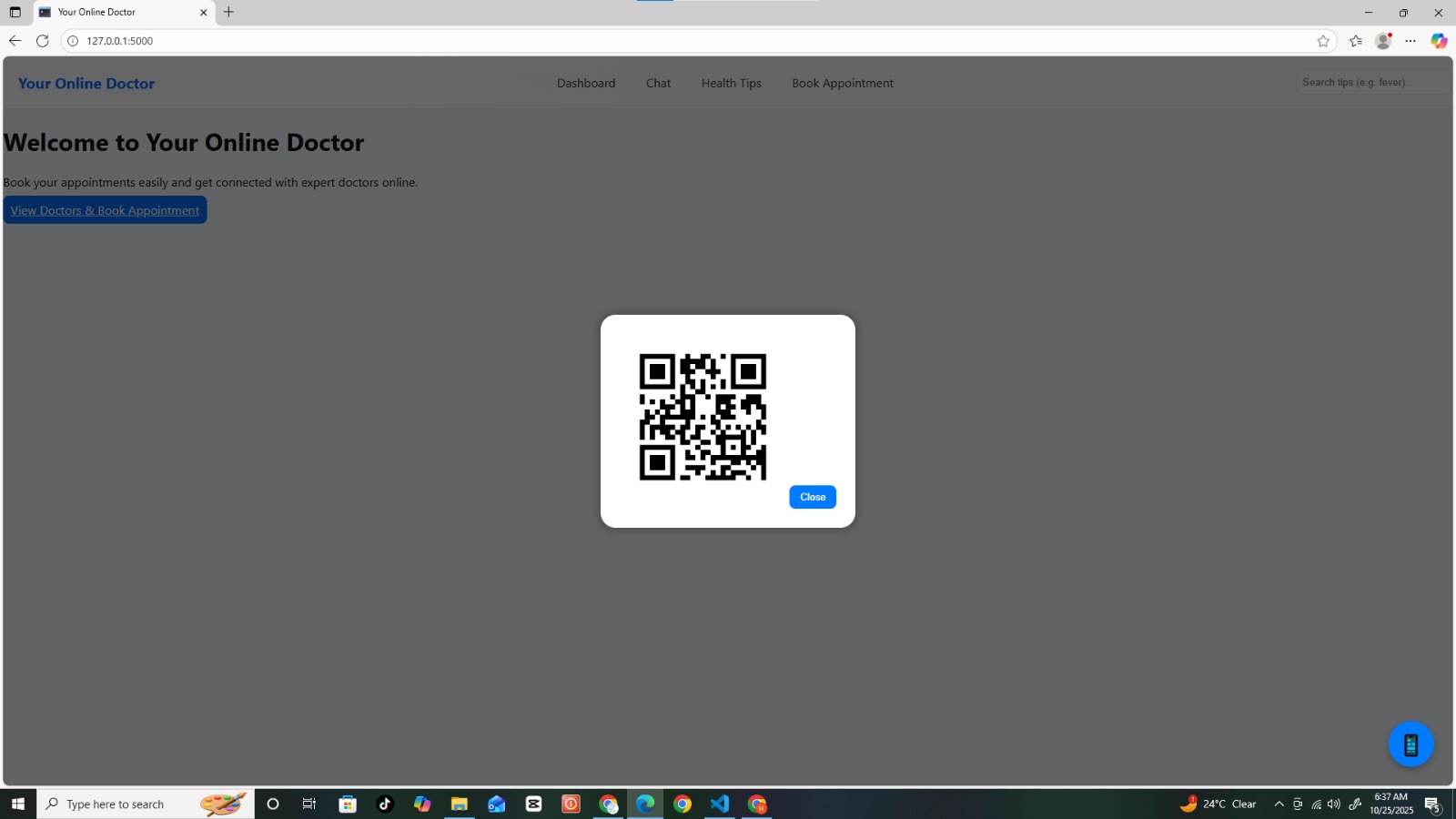Click the taskbar search box

click(x=146, y=804)
